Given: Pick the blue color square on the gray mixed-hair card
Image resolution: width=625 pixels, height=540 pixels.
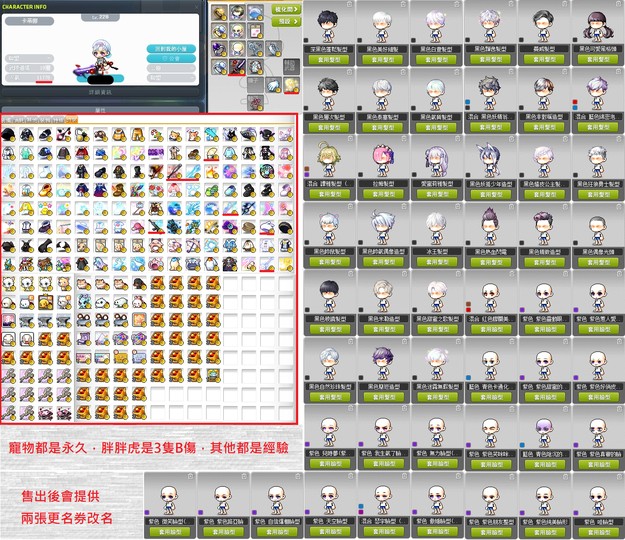Looking at the screenshot, I should (468, 102).
